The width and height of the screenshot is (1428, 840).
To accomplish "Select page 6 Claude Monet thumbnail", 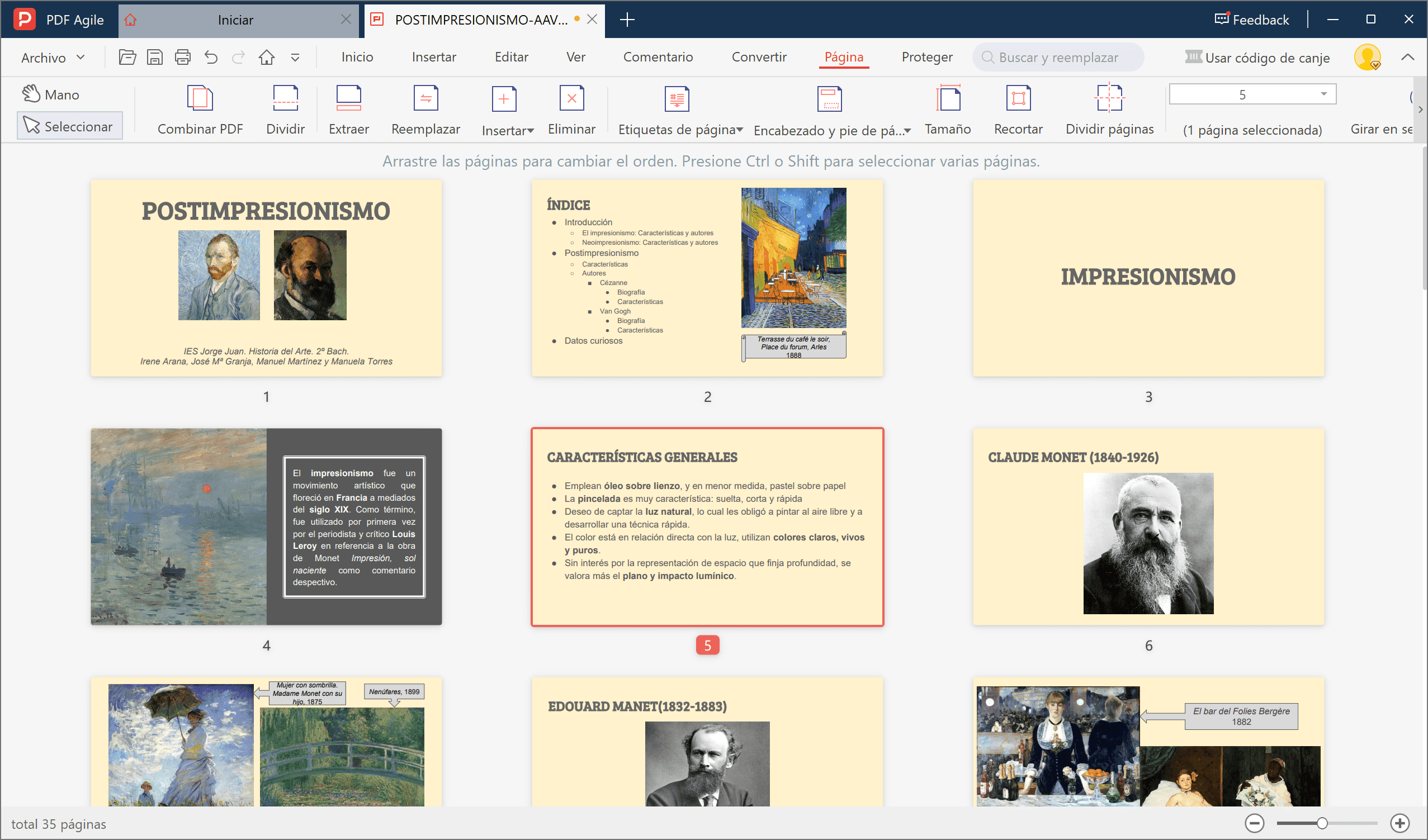I will [1148, 526].
